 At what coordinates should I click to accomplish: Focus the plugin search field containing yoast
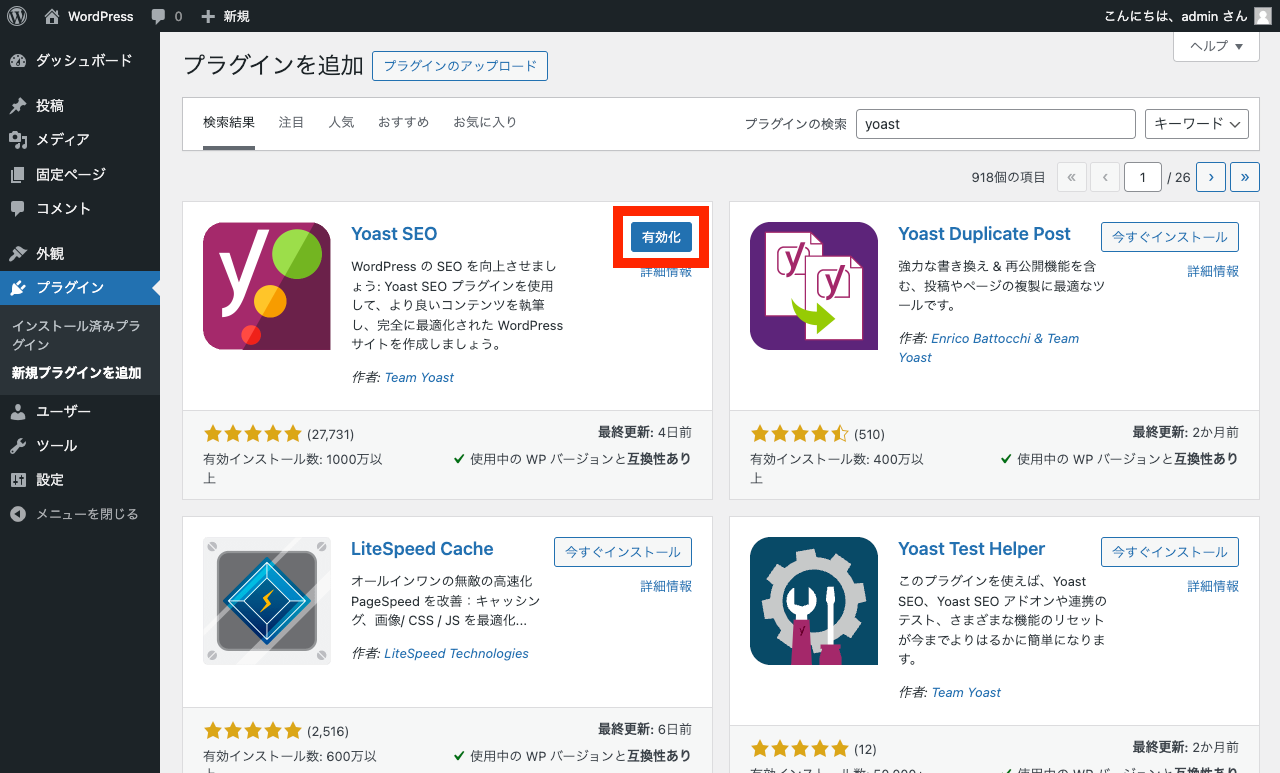click(996, 124)
